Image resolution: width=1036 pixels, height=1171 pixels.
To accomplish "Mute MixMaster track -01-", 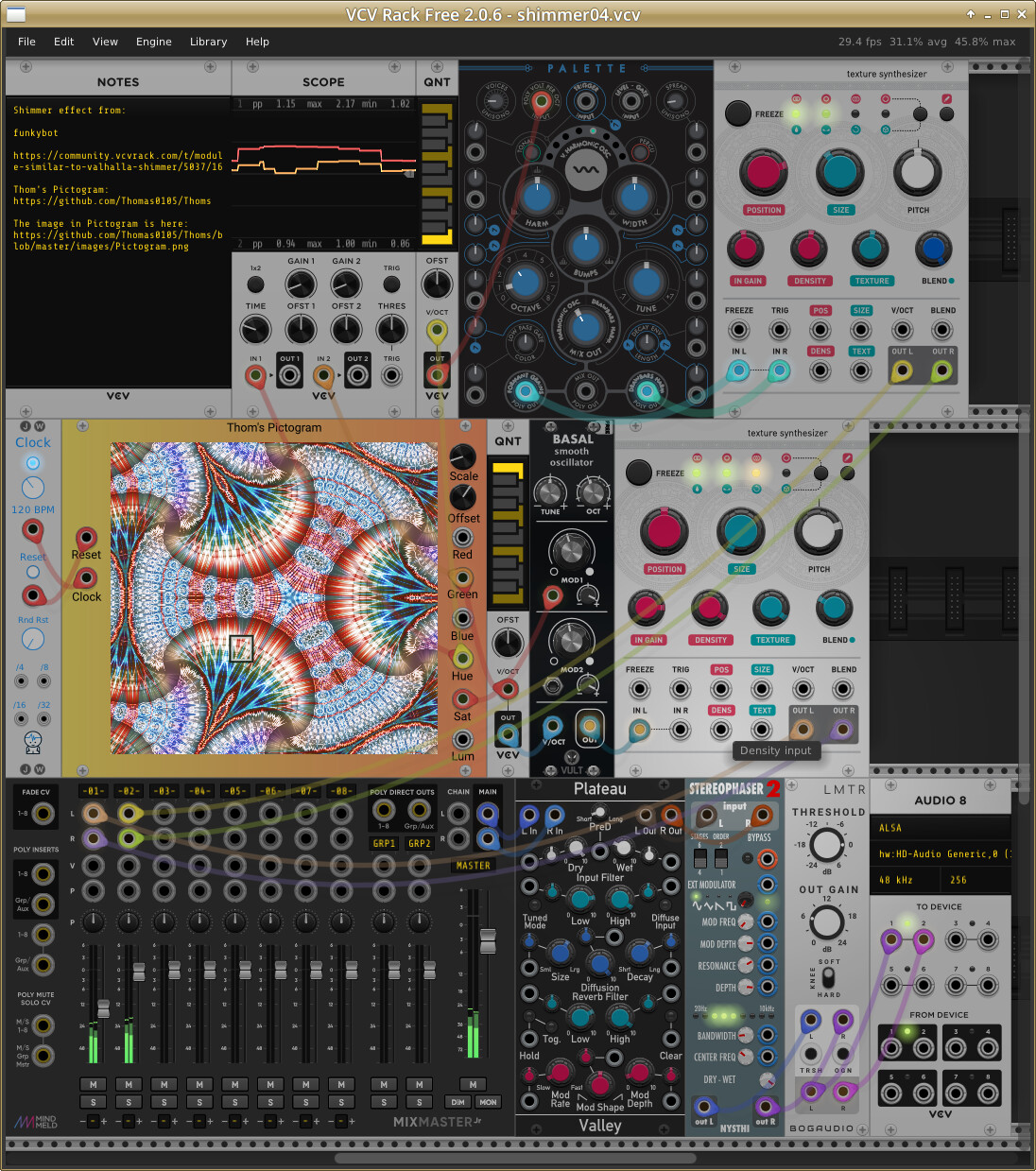I will click(93, 1084).
